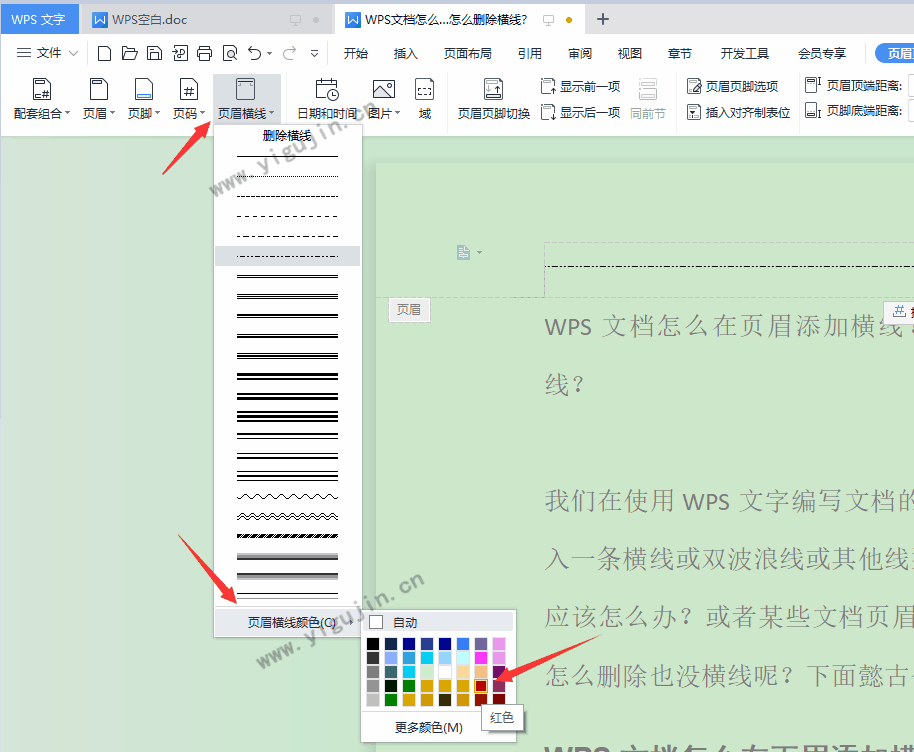
Task: Click the monitor icon on WPS空白.doc tab
Action: 296,20
